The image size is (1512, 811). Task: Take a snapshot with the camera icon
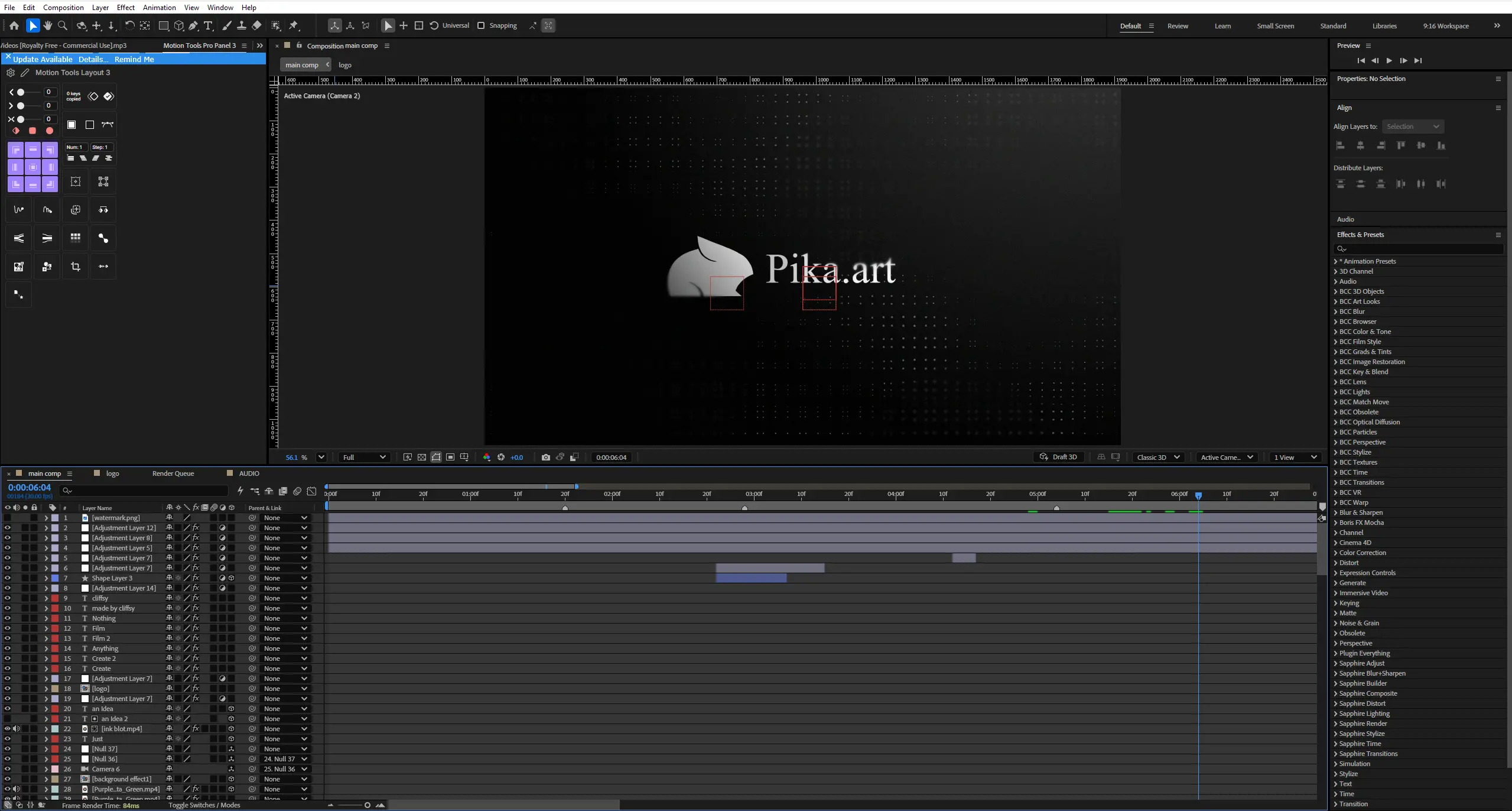[545, 458]
